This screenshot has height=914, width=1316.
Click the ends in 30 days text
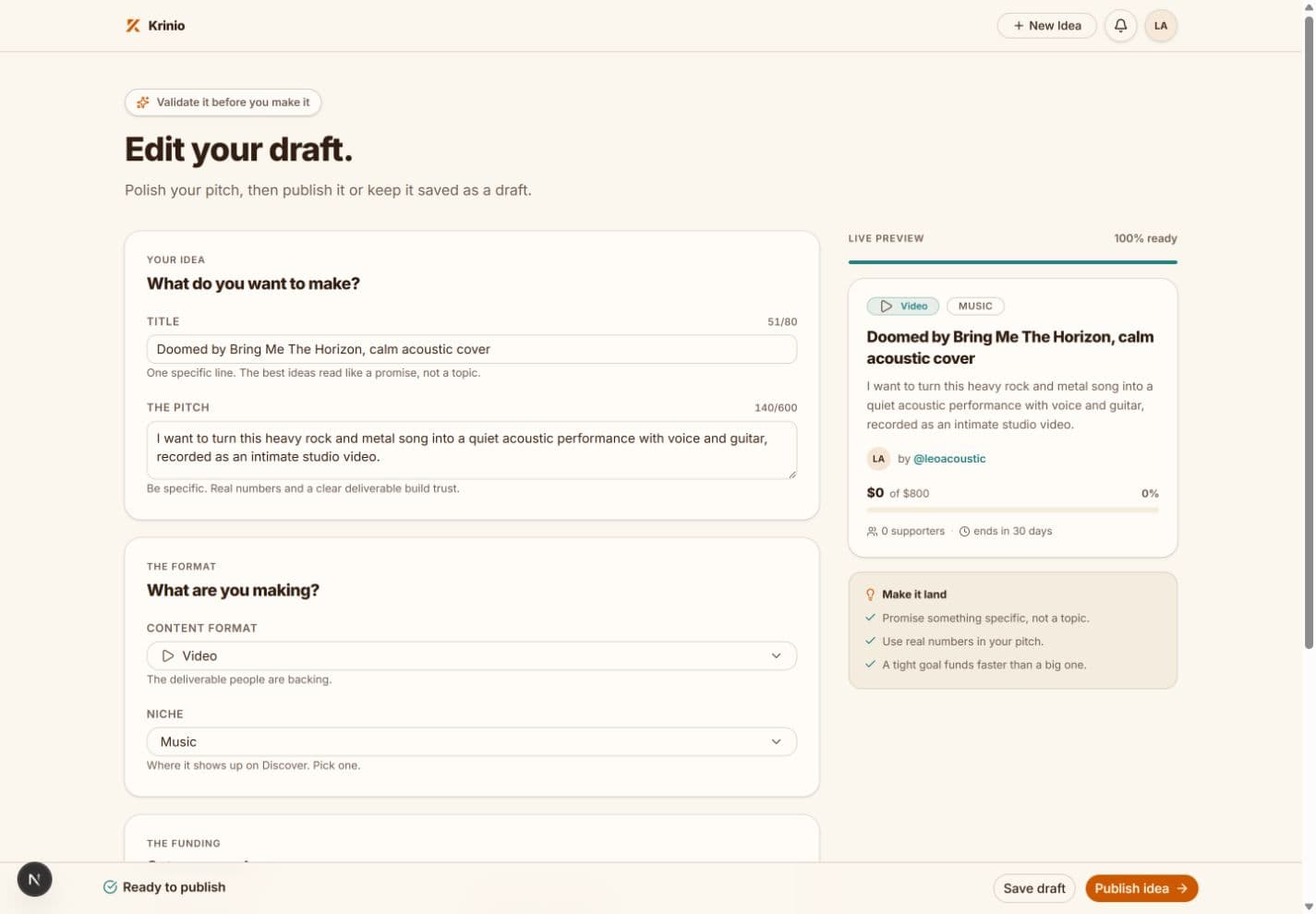pos(1013,532)
